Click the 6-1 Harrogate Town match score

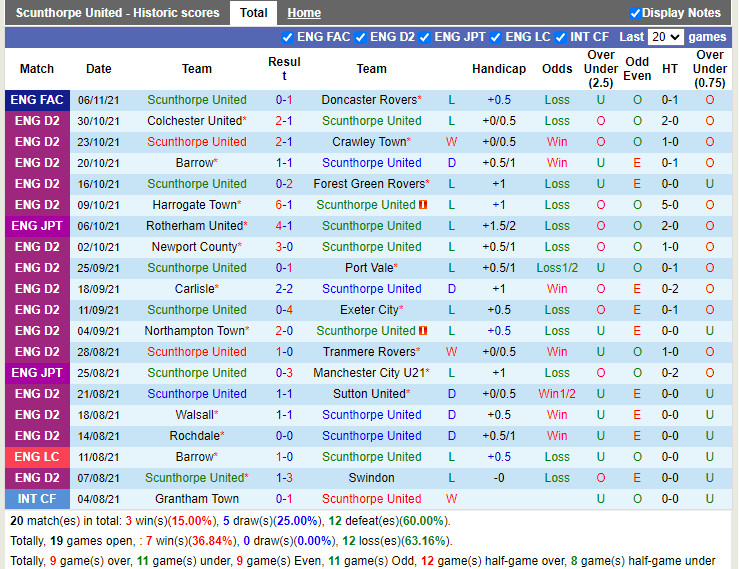[284, 205]
